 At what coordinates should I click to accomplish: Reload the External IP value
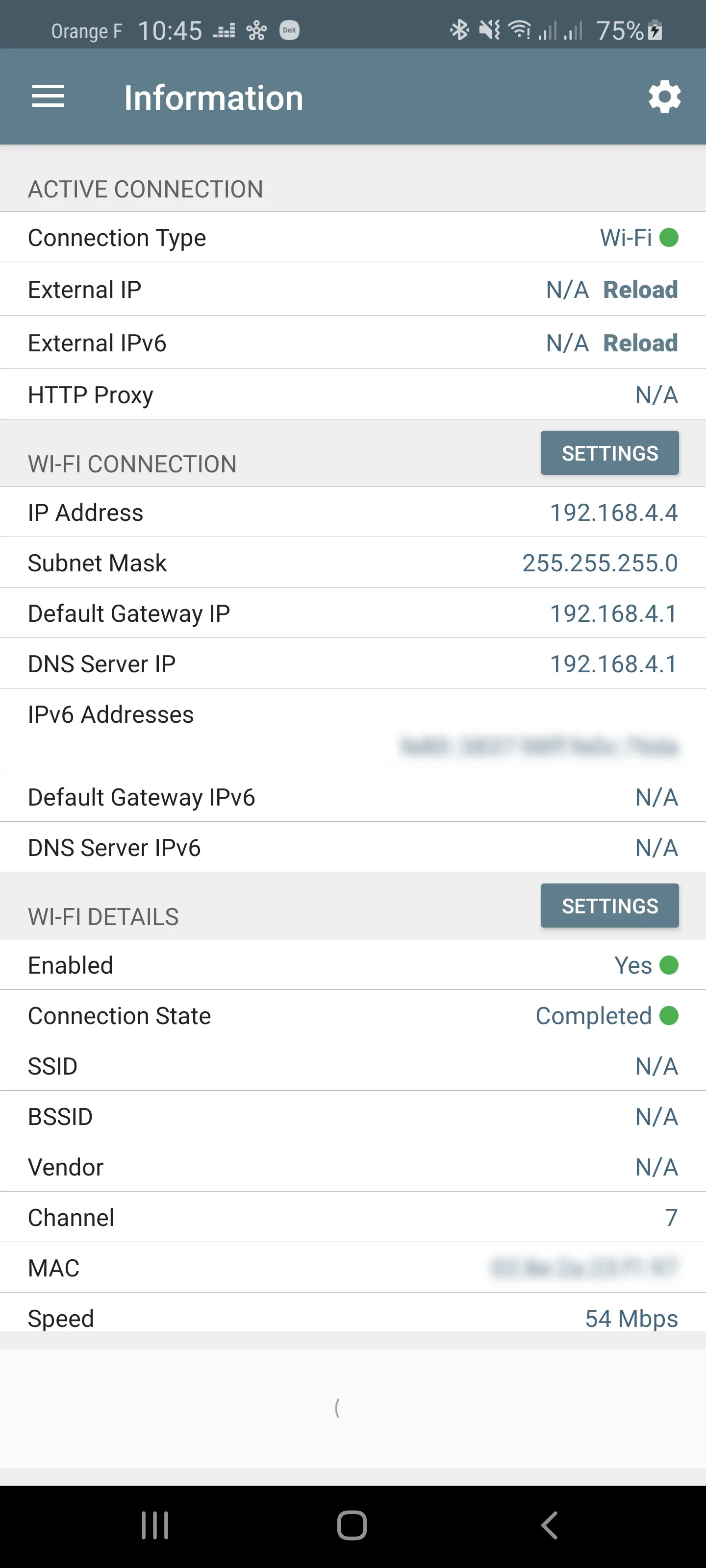tap(640, 290)
